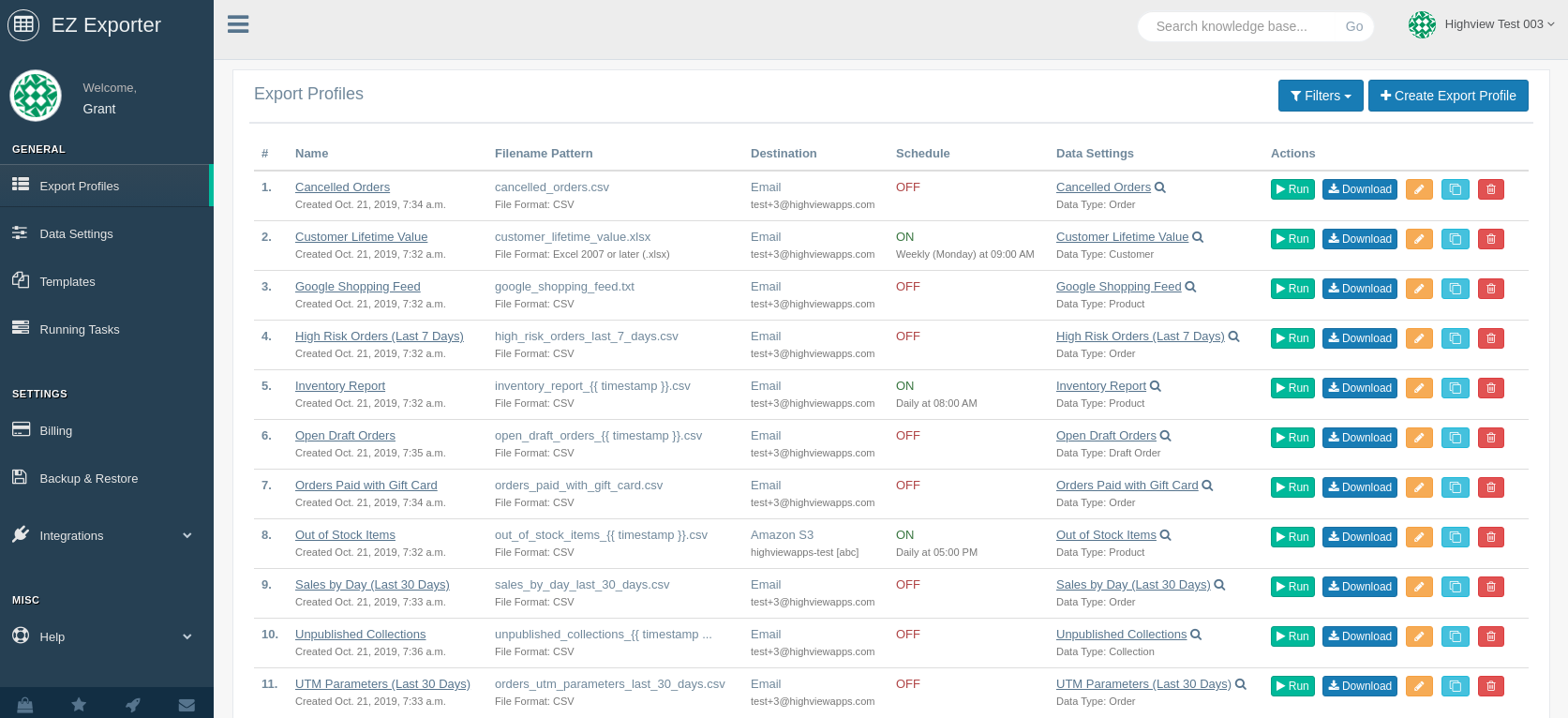The width and height of the screenshot is (1568, 718).
Task: Delete the UTM Parameters profile
Action: (x=1490, y=686)
